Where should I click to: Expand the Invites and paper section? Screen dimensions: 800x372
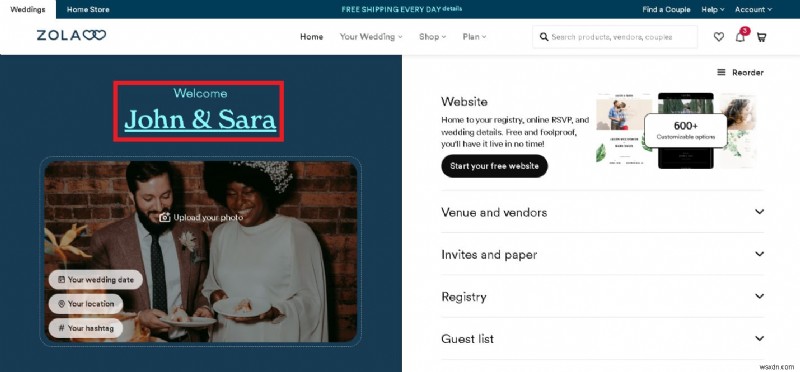pyautogui.click(x=603, y=254)
